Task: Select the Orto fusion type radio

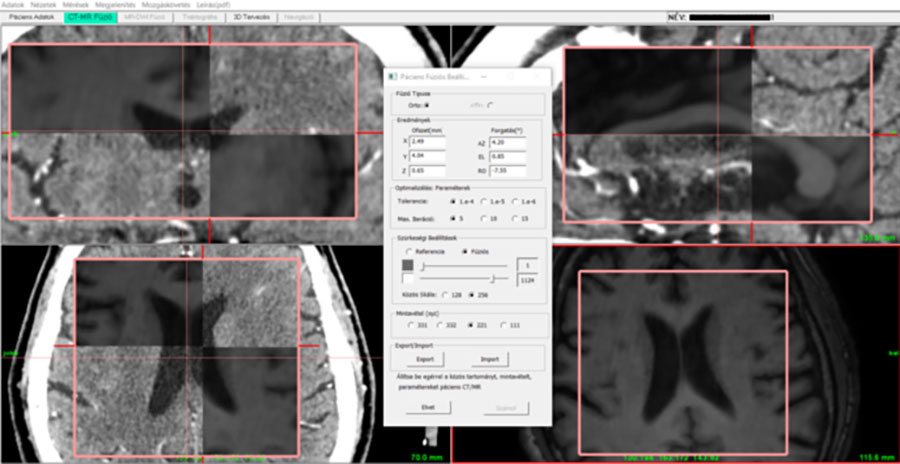Action: [427, 105]
